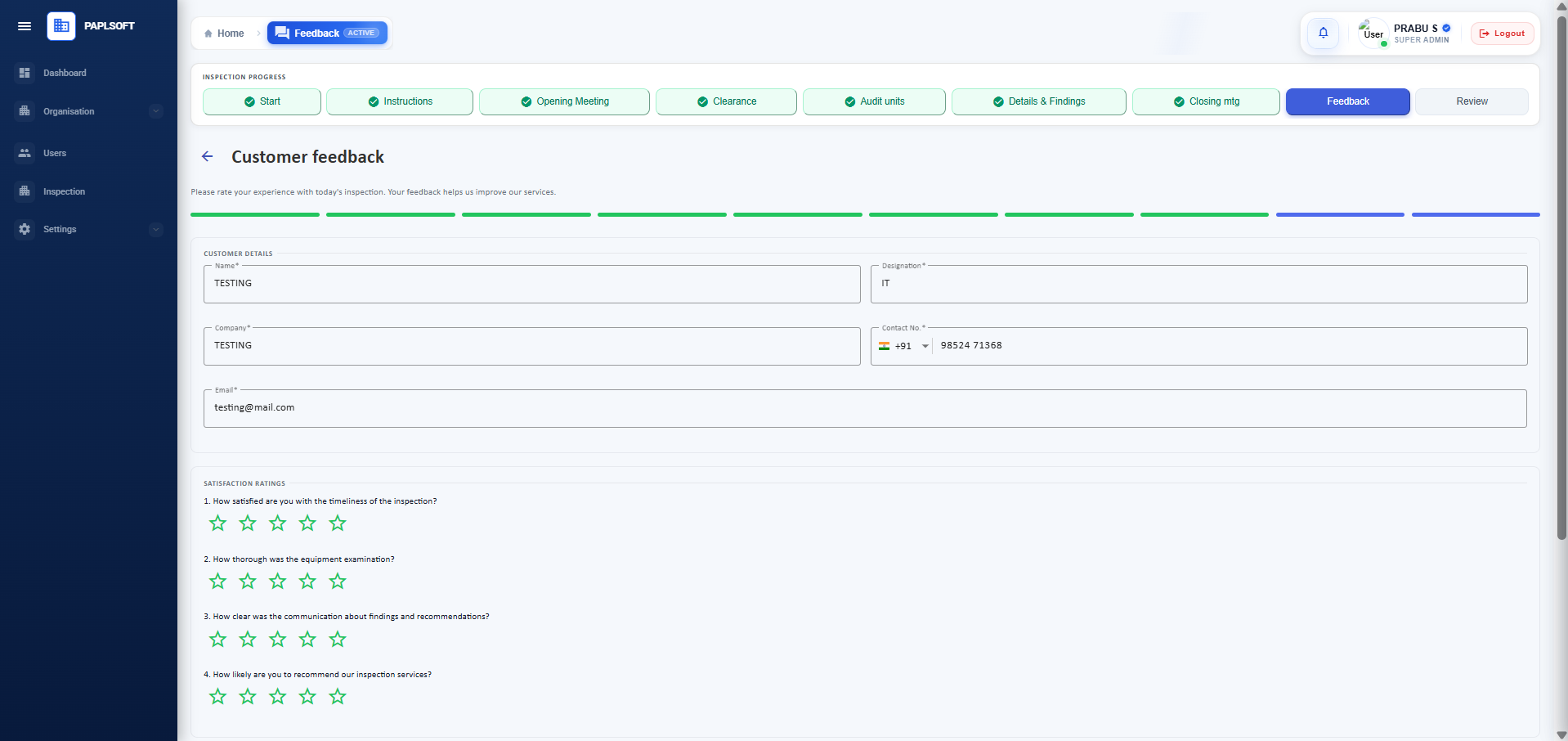
Task: Rate likelihood to recommend two stars
Action: pyautogui.click(x=248, y=697)
